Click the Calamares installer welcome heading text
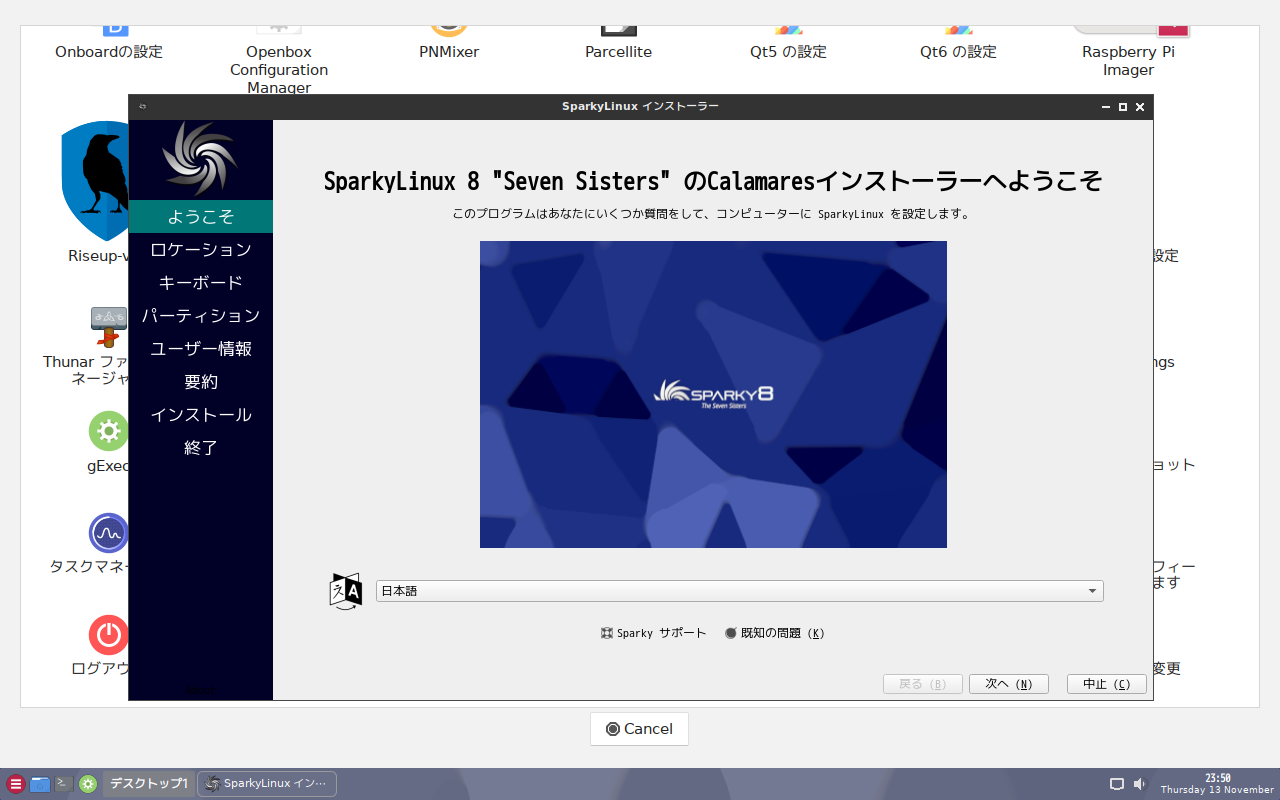Image resolution: width=1280 pixels, height=800 pixels. 713,181
